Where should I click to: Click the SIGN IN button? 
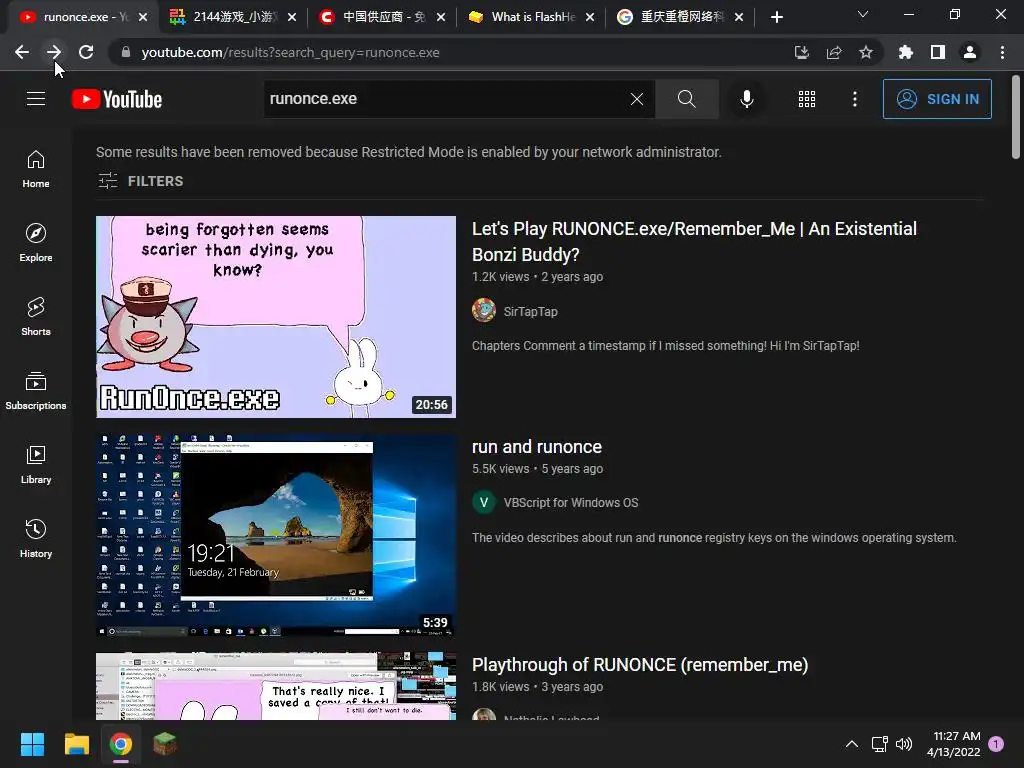pyautogui.click(x=937, y=99)
